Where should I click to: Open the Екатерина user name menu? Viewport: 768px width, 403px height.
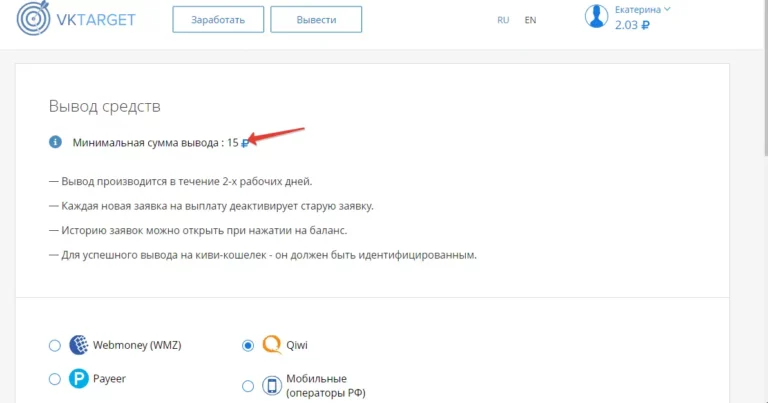click(637, 9)
